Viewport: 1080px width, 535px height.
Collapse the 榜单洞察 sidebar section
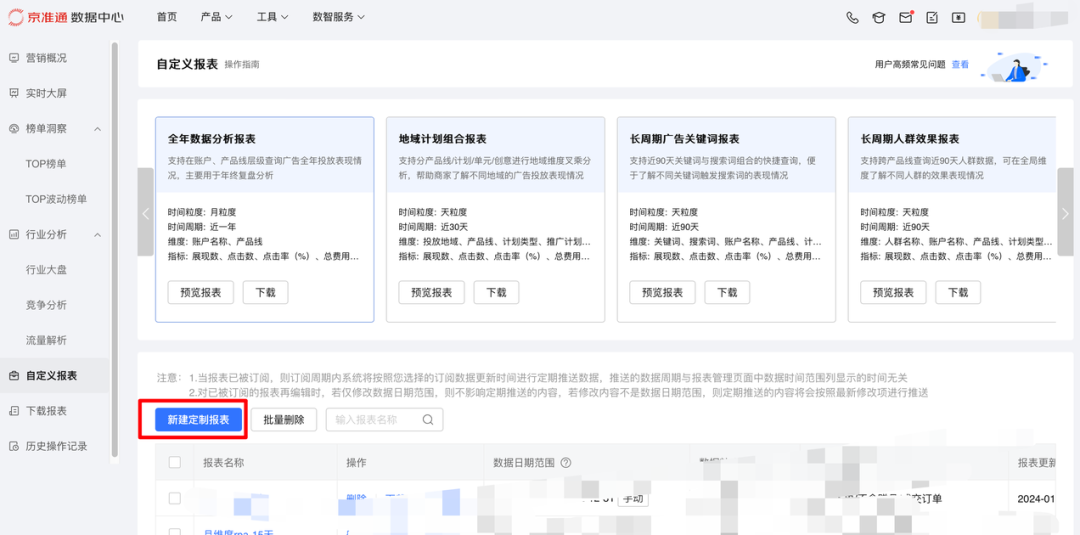[97, 129]
